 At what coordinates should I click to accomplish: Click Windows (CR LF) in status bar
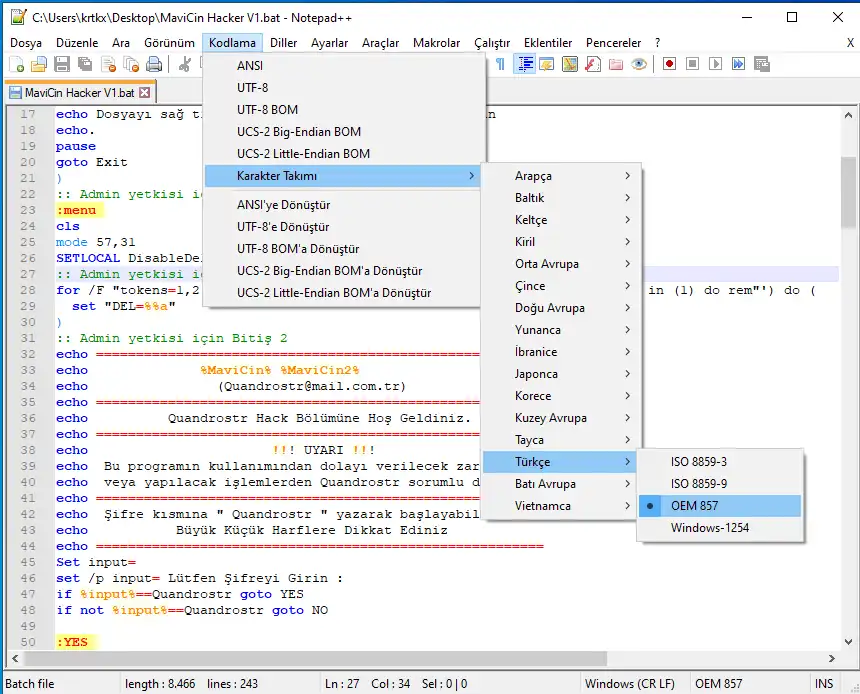[x=630, y=684]
